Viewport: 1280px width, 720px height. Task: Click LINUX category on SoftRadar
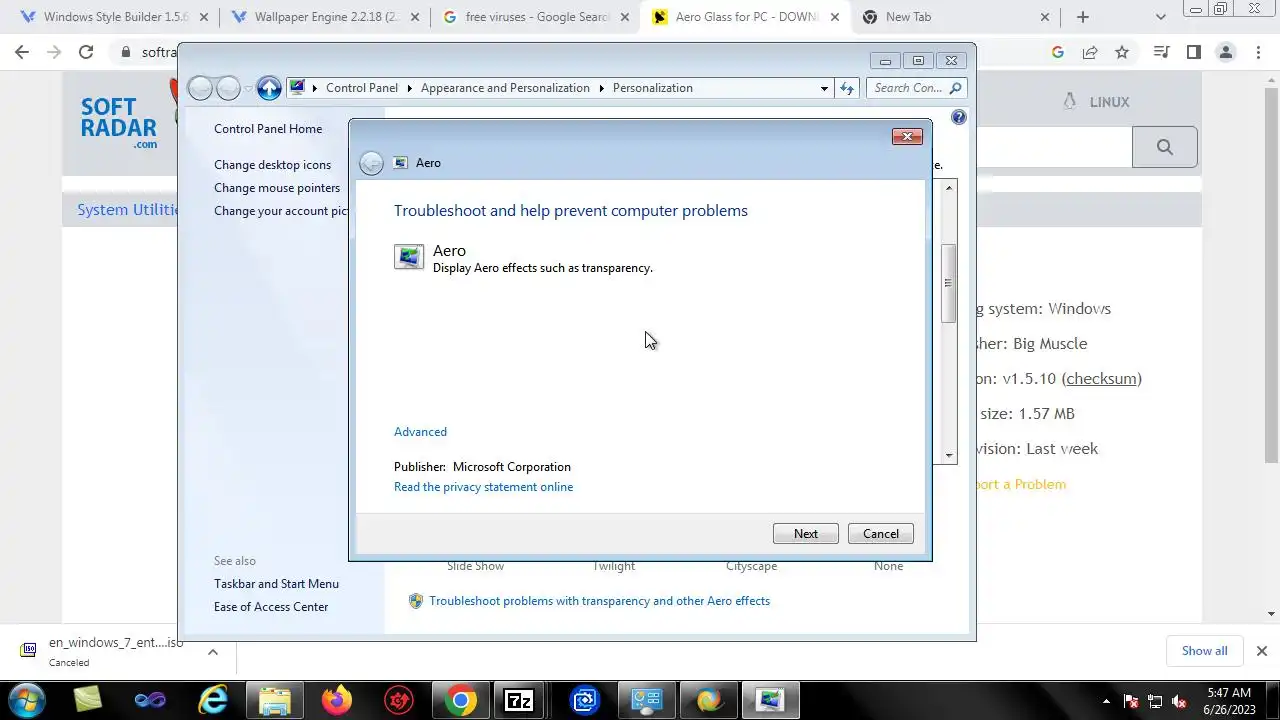1098,102
